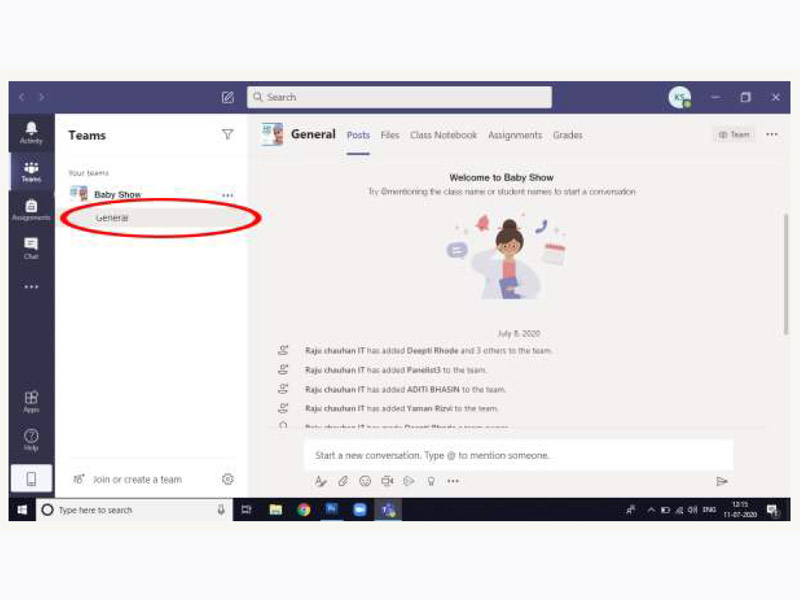Open manage teams settings gear

pos(228,479)
